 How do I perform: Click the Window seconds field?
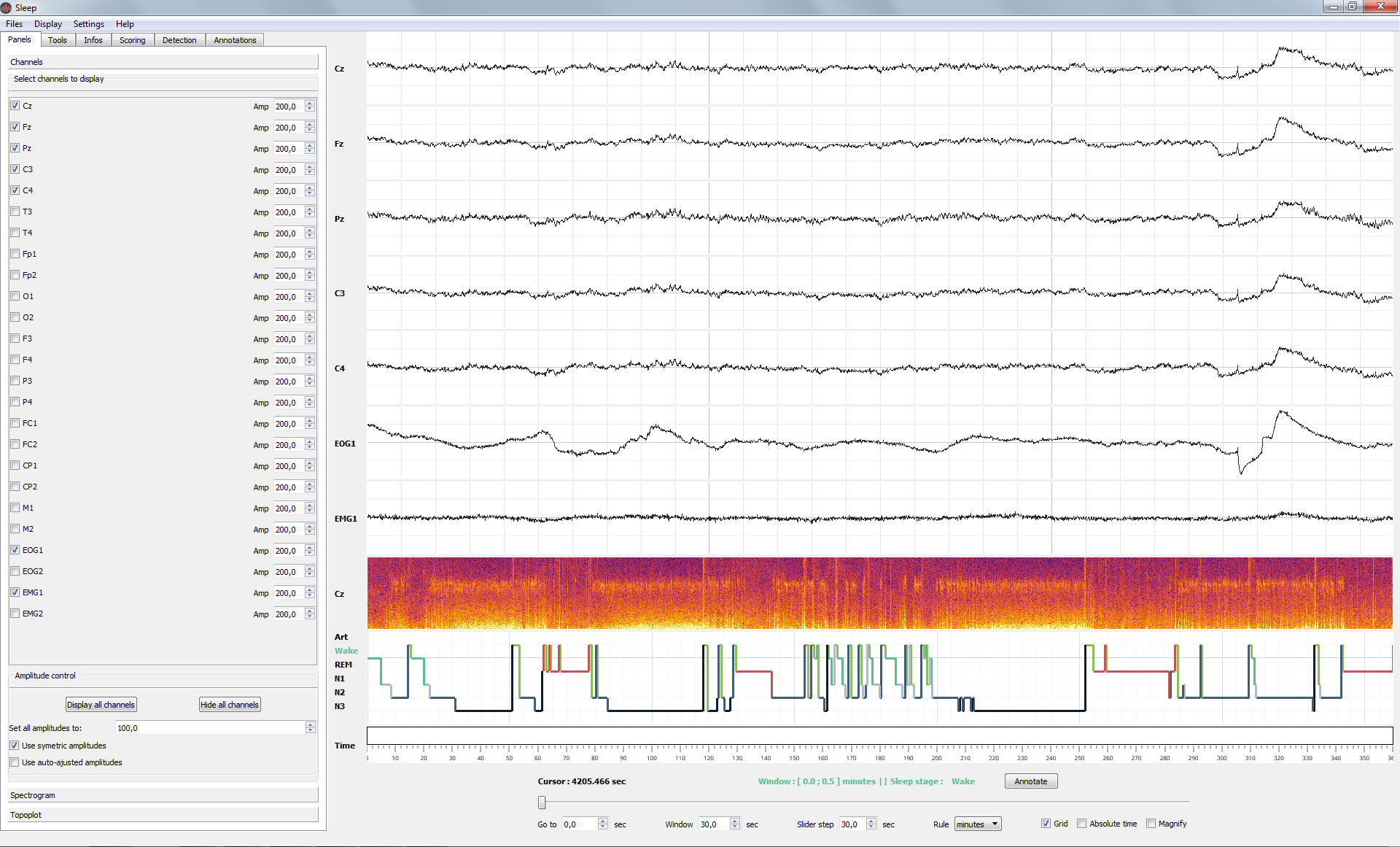[715, 824]
